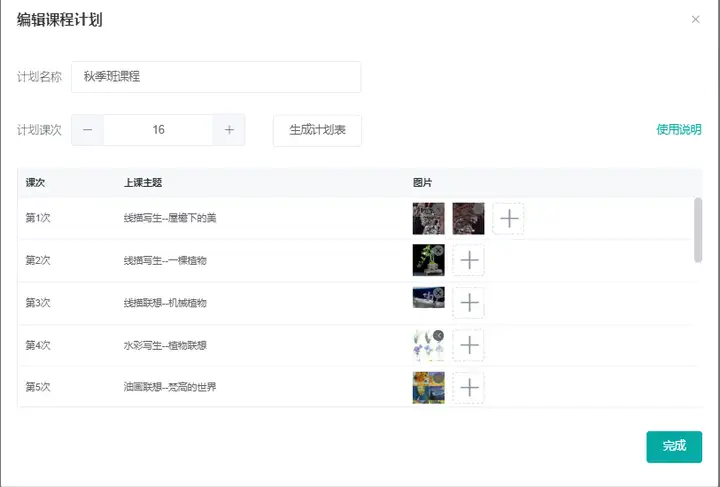Add image for 第2次 lesson
Image resolution: width=720 pixels, height=487 pixels.
tap(469, 260)
